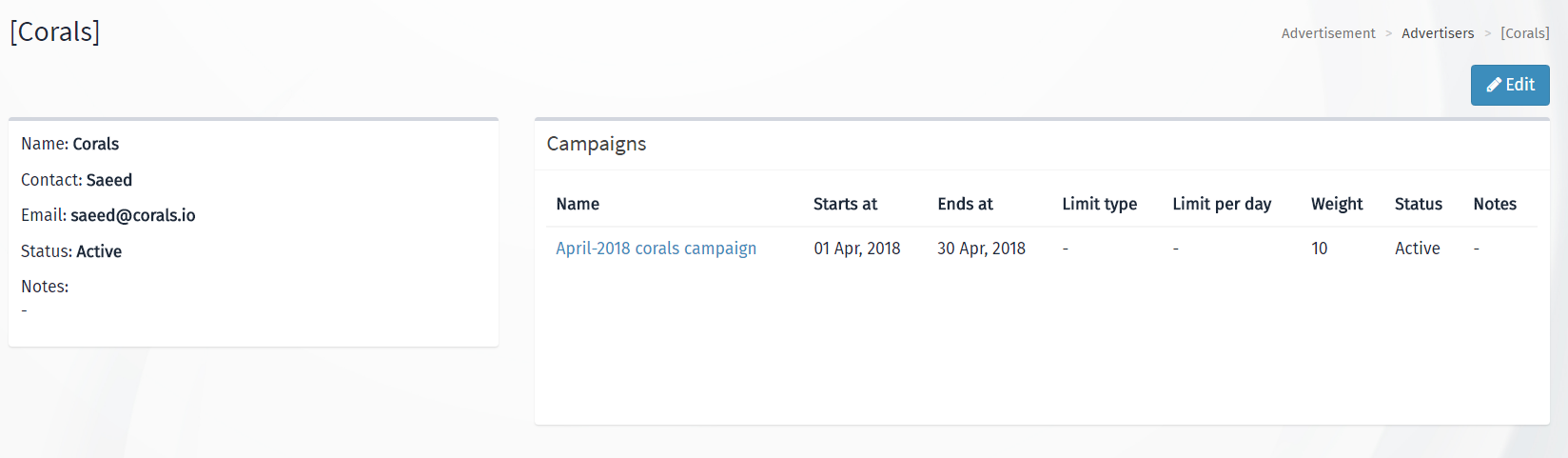Screen dimensions: 1568x458
Task: Open the April-2018 corals campaign link
Action: click(x=657, y=249)
